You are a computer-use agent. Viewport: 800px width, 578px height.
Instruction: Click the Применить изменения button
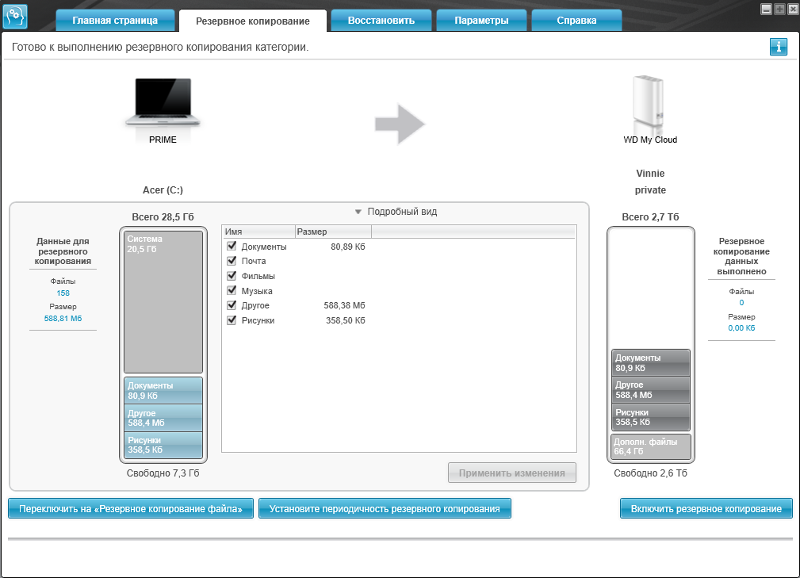point(512,473)
